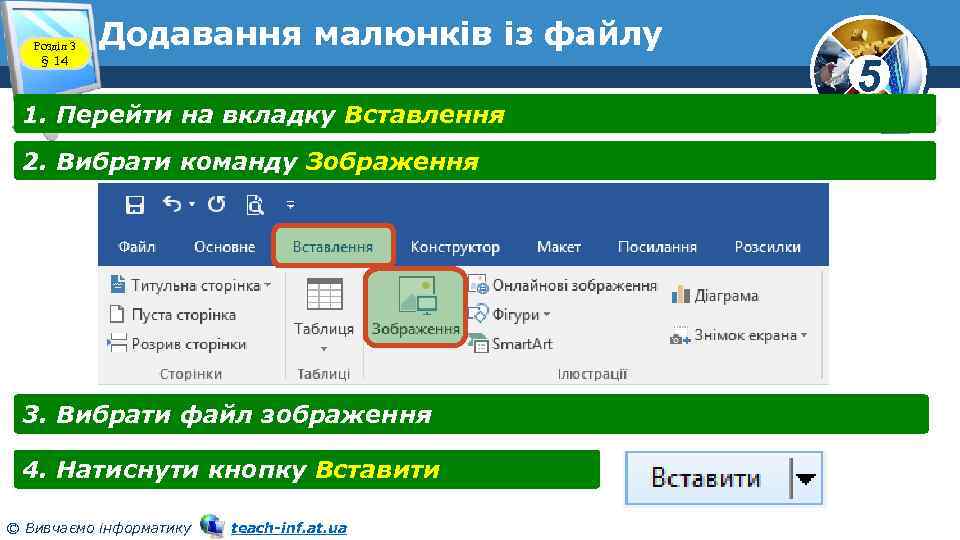The height and width of the screenshot is (540, 960).
Task: Expand the Вставити button dropdown arrow
Action: tap(806, 479)
